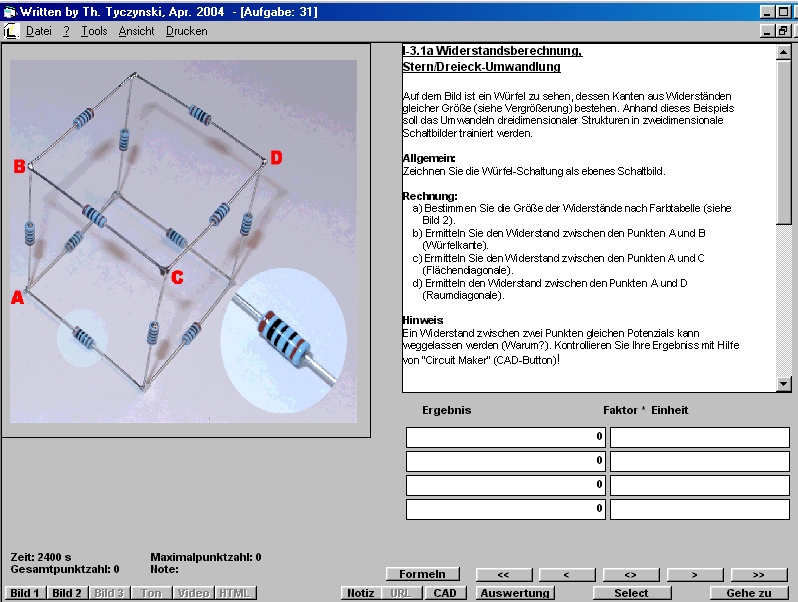Start the Auswertung evaluation
The image size is (798, 602).
point(514,593)
